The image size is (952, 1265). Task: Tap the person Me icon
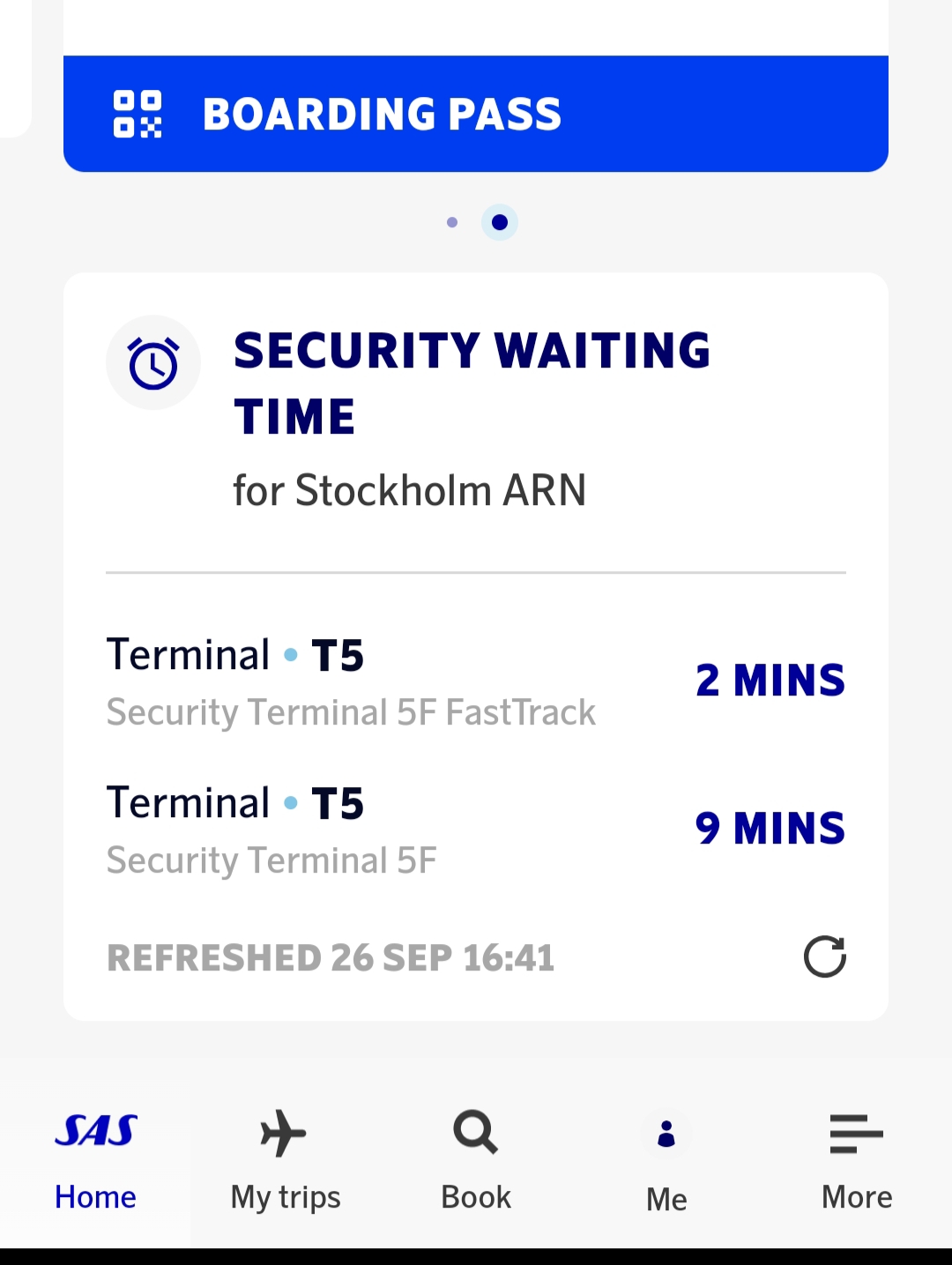666,1135
